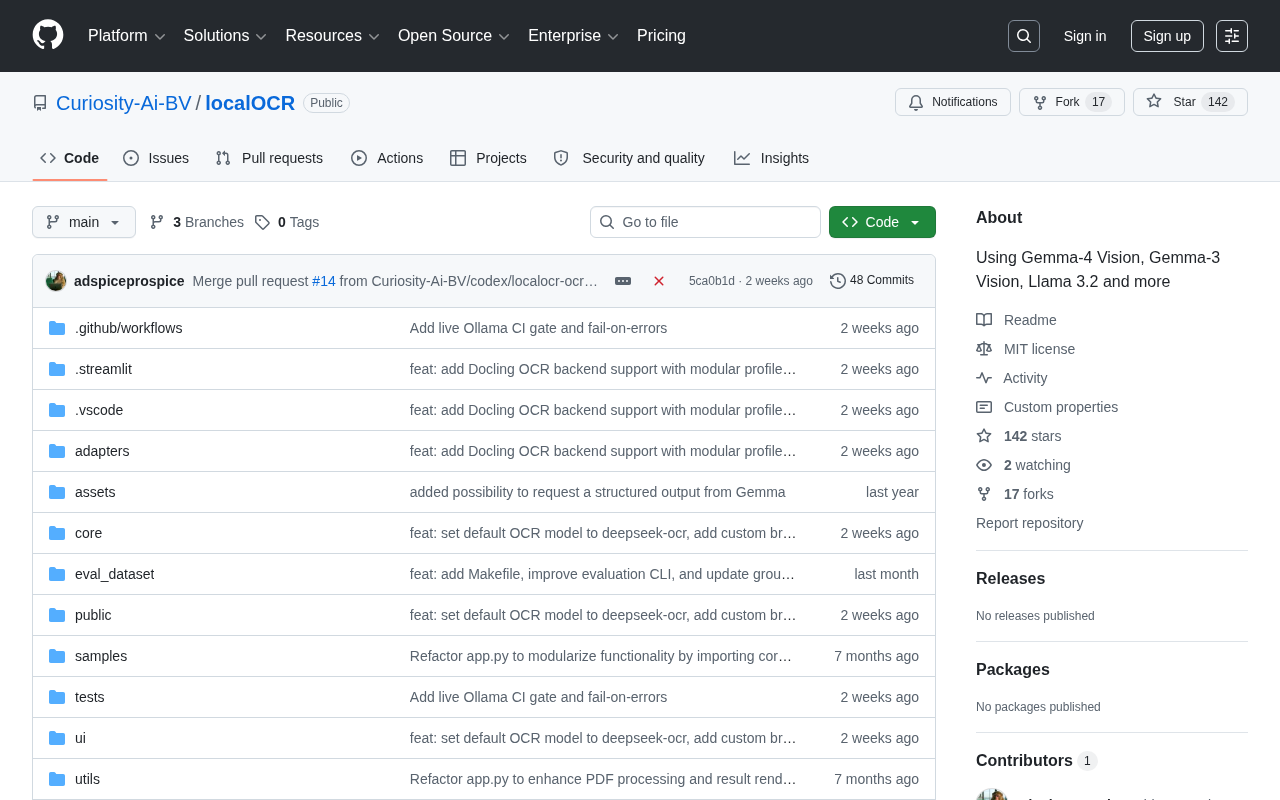Open the Curiosity-Ai-BV organization link

click(124, 103)
